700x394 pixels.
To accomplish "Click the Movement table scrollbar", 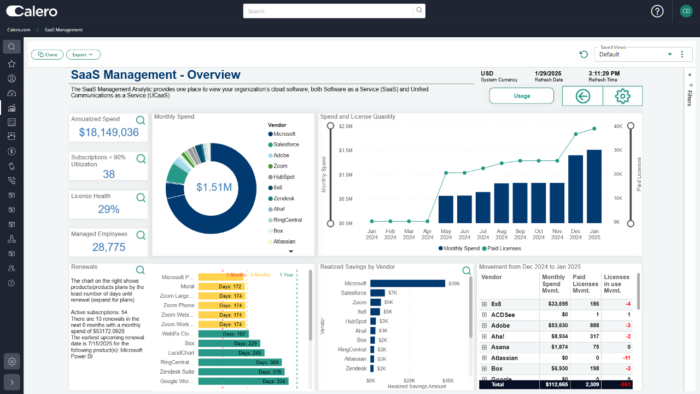I will pyautogui.click(x=638, y=291).
